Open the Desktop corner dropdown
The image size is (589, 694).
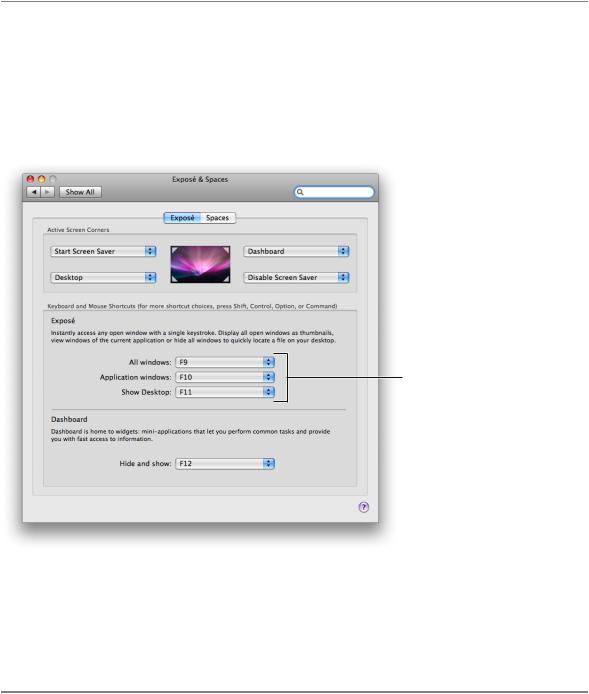(x=103, y=278)
